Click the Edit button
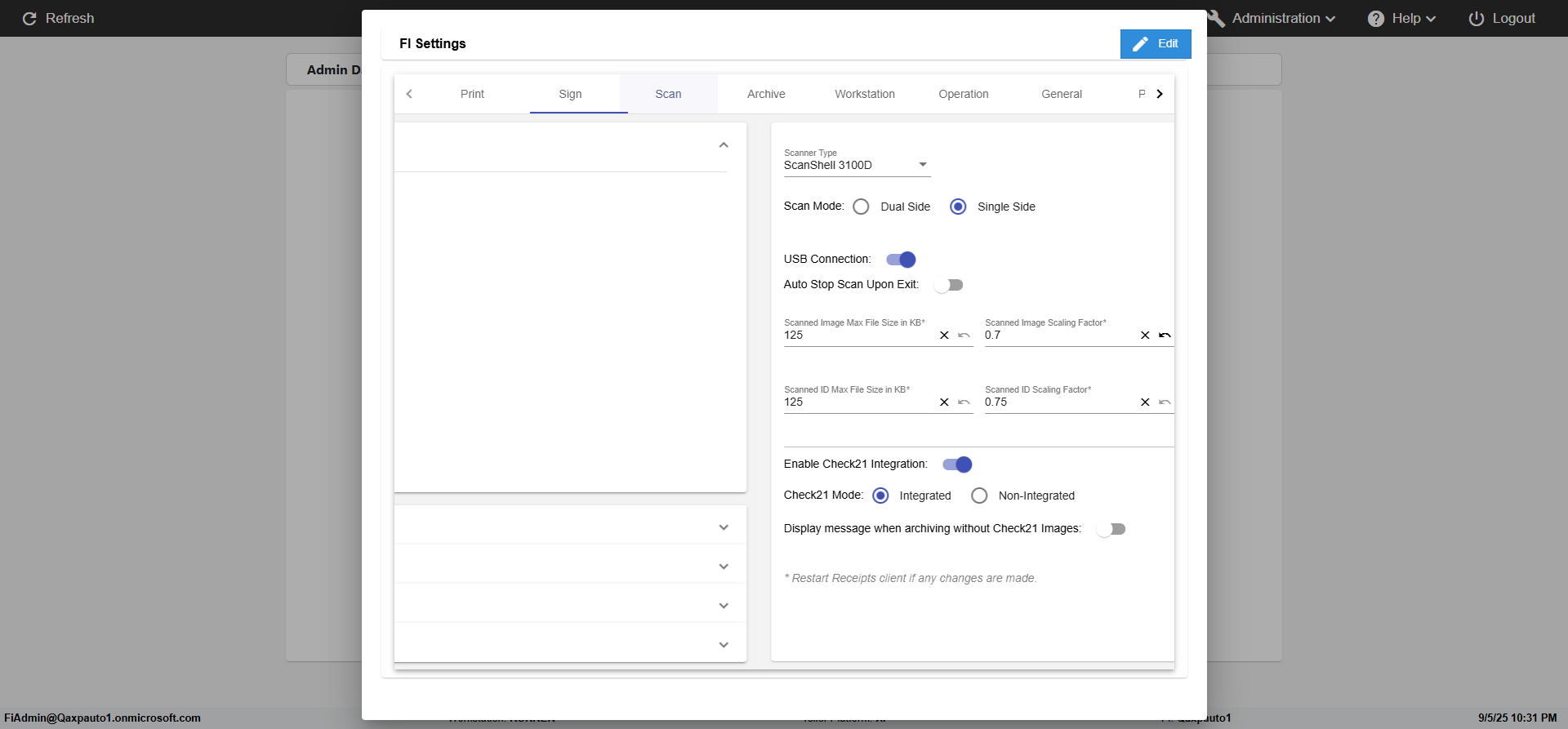Screen dimensions: 1568x729 click(x=1155, y=44)
